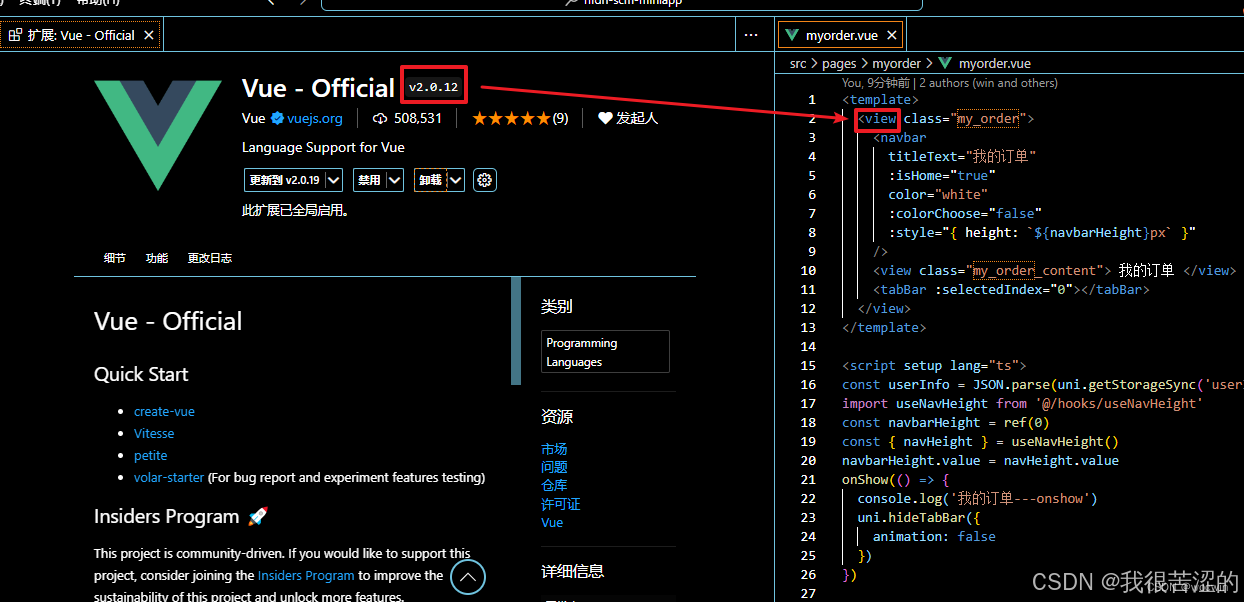Click the 508,531 install count
This screenshot has width=1244, height=602.
click(407, 118)
